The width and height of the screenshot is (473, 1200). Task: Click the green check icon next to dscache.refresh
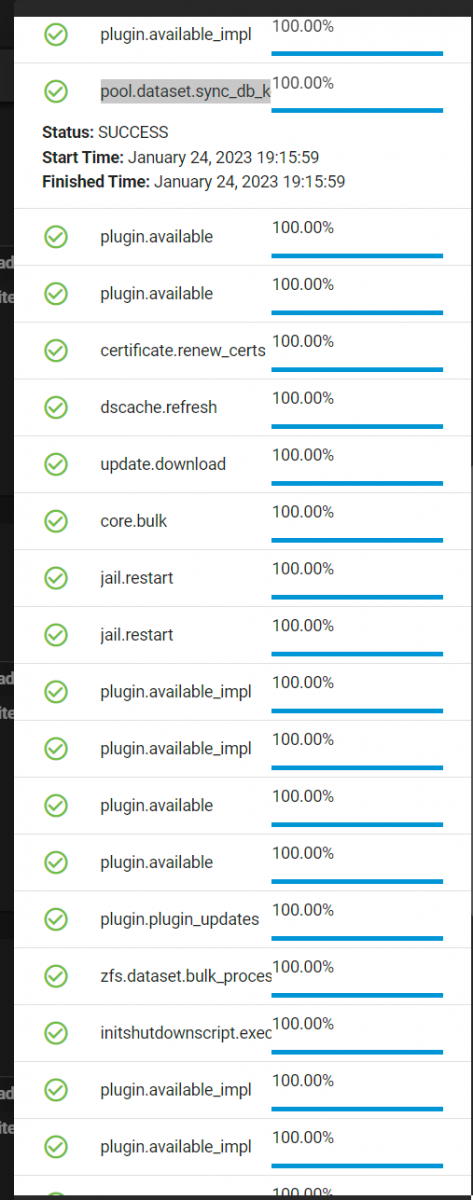pyautogui.click(x=57, y=408)
